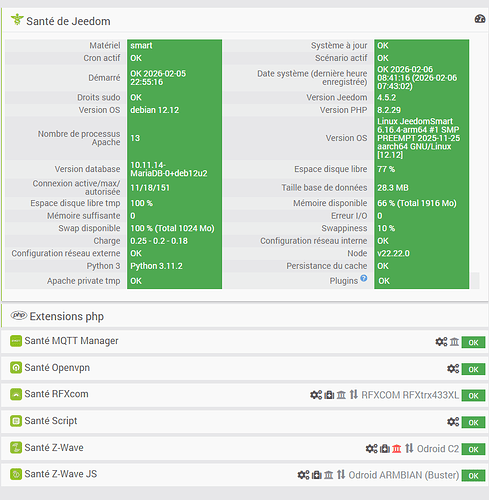
Task: Select the Matériel value 'smart'
Action: click(x=141, y=45)
